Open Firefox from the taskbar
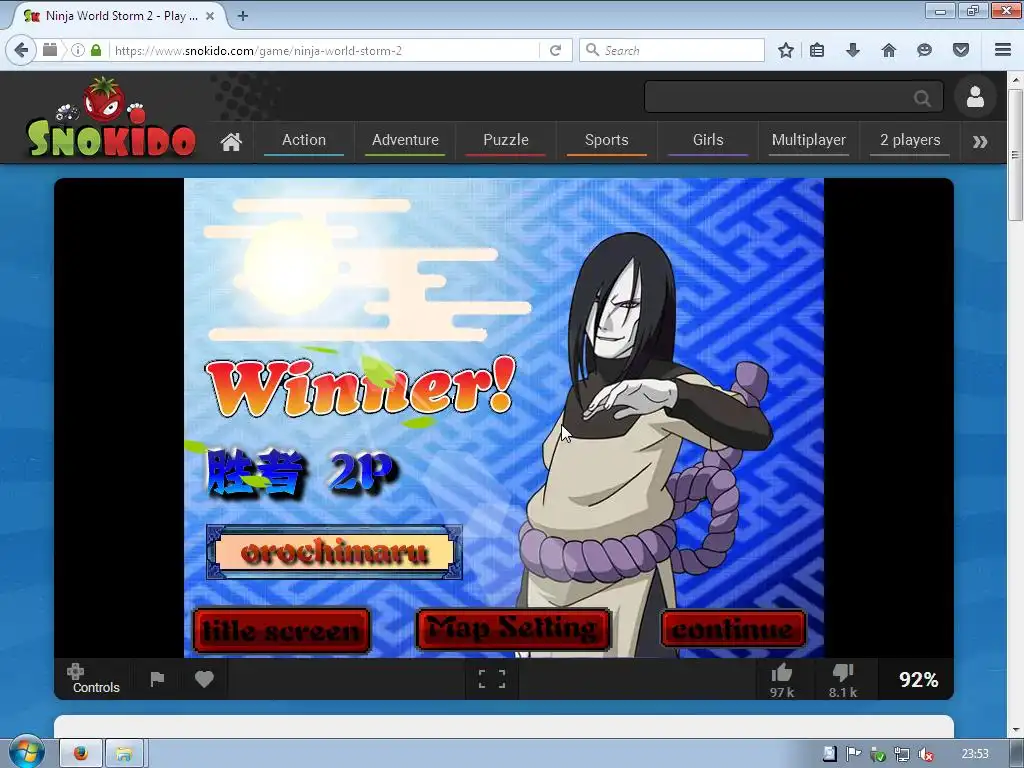The height and width of the screenshot is (768, 1024). tap(81, 754)
